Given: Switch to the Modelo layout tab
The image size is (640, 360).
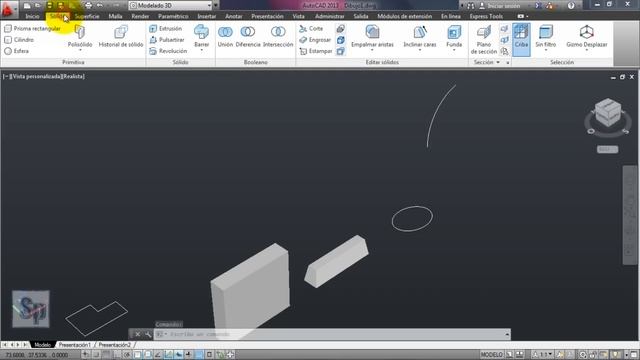Looking at the screenshot, I should click(42, 345).
